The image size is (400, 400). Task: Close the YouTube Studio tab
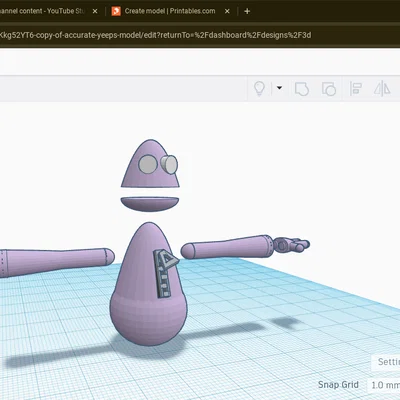click(x=95, y=11)
